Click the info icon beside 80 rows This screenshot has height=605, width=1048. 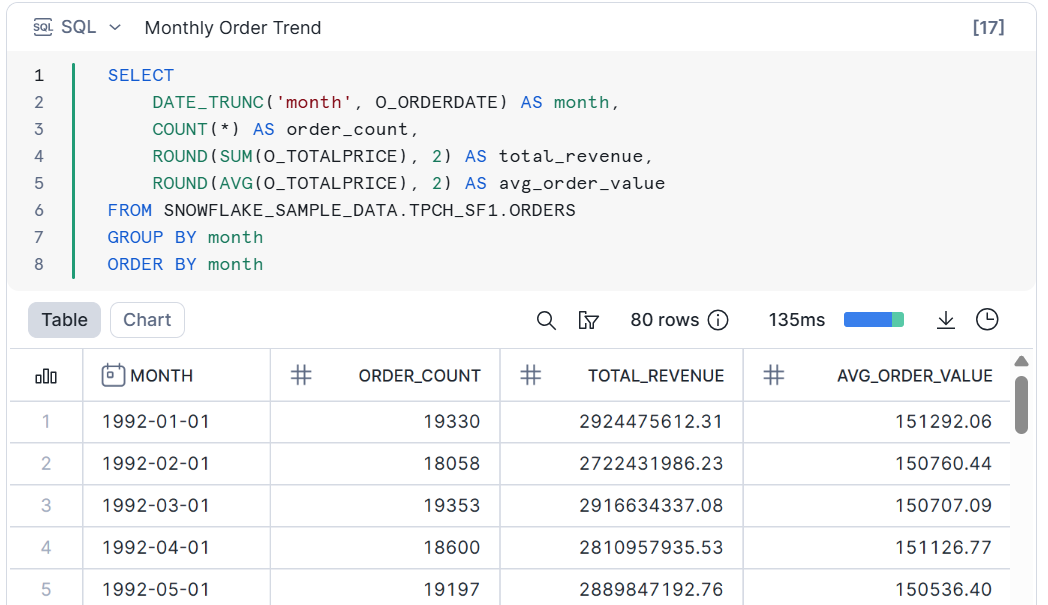718,320
